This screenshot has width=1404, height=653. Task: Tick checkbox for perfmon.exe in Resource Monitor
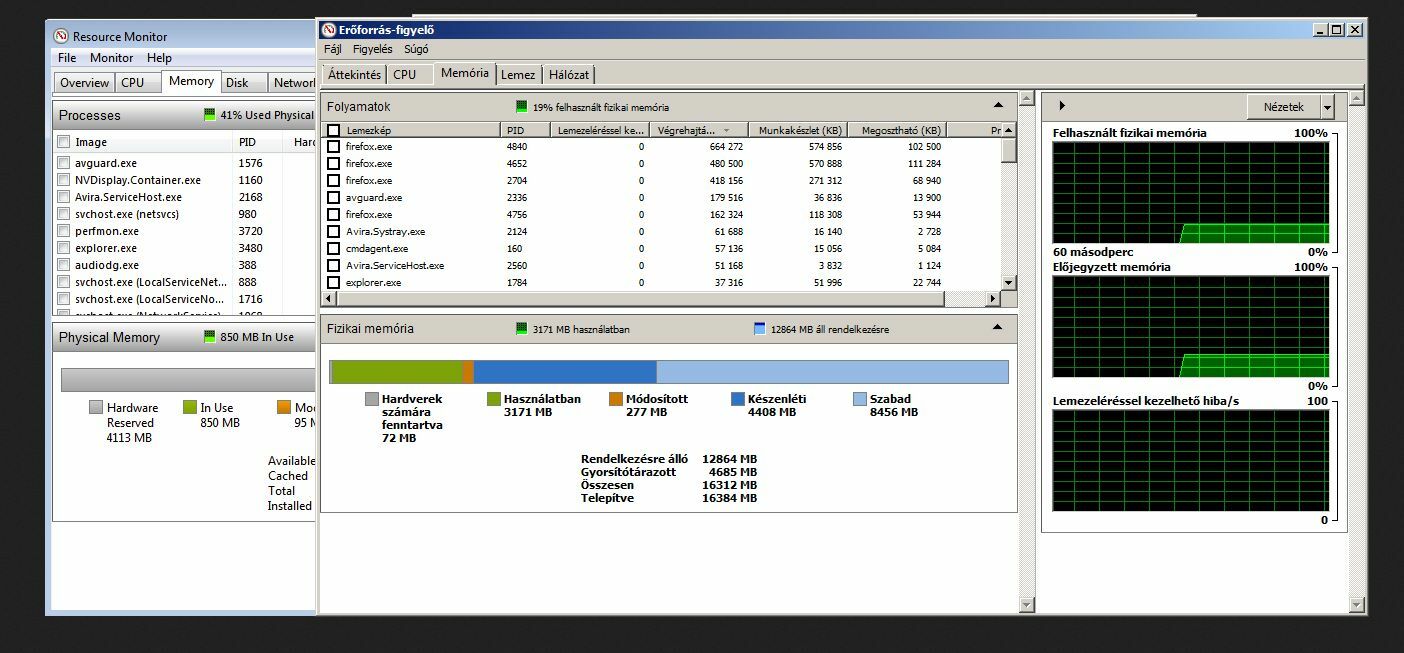point(64,231)
